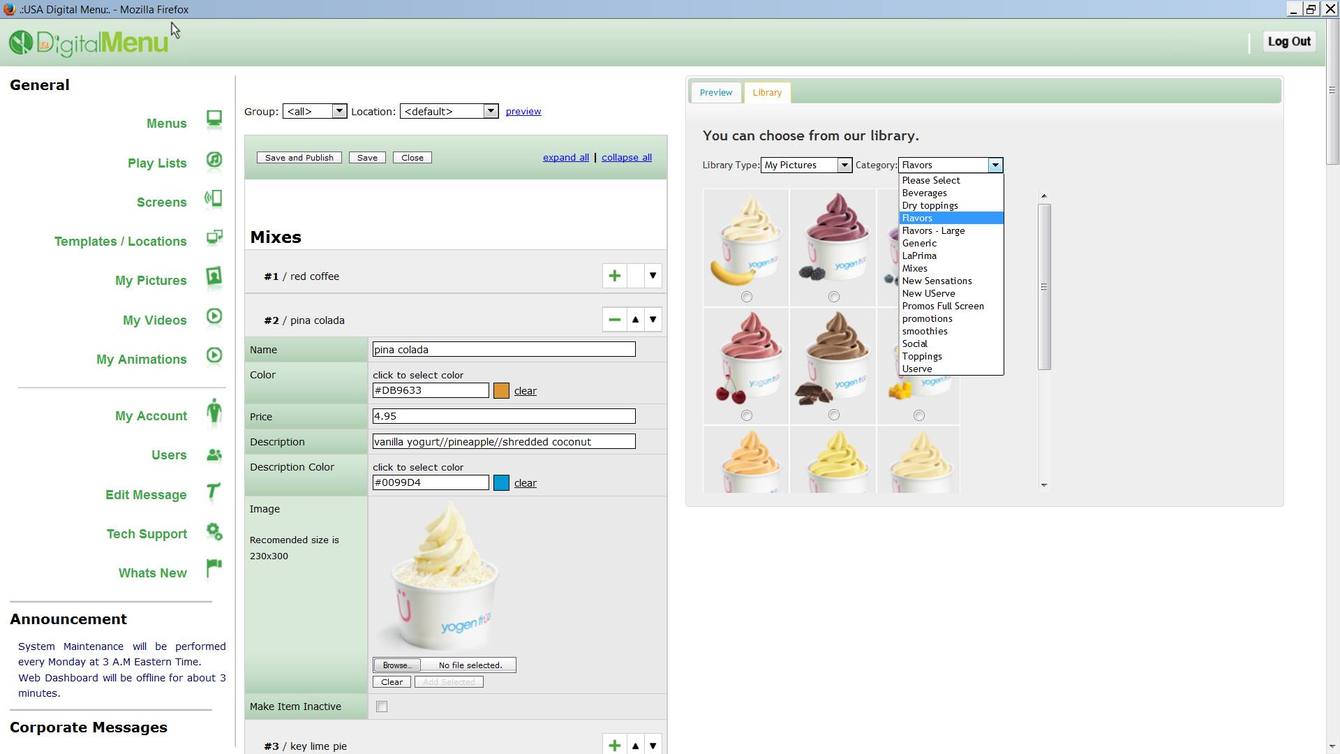Viewport: 1340px width, 754px height.
Task: Select blackberry yogurt picture radio button
Action: coord(834,297)
